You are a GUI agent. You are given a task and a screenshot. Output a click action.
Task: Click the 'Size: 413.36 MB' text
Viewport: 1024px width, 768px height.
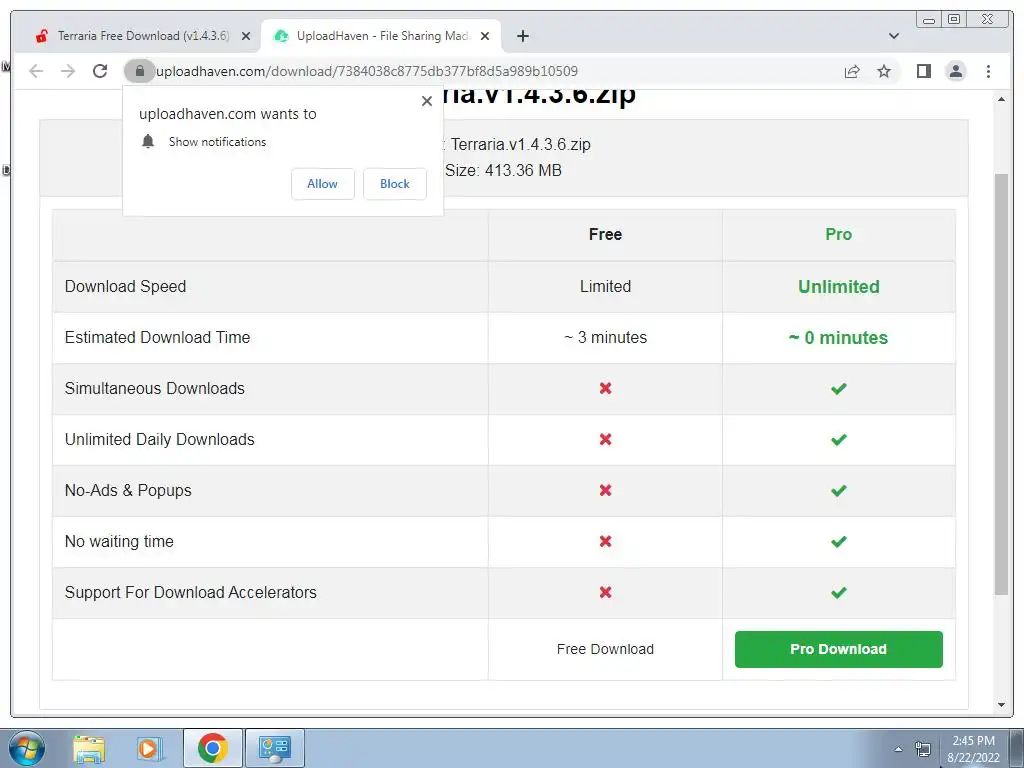click(504, 170)
